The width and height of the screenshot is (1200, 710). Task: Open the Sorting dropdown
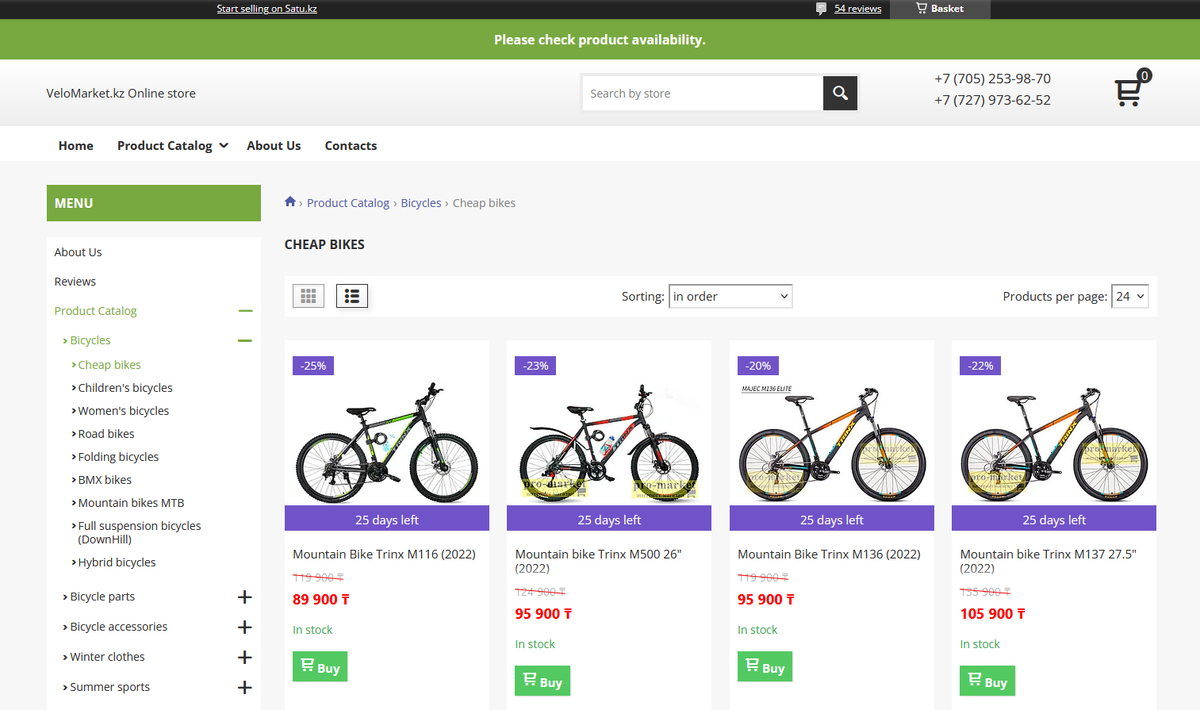click(x=730, y=296)
